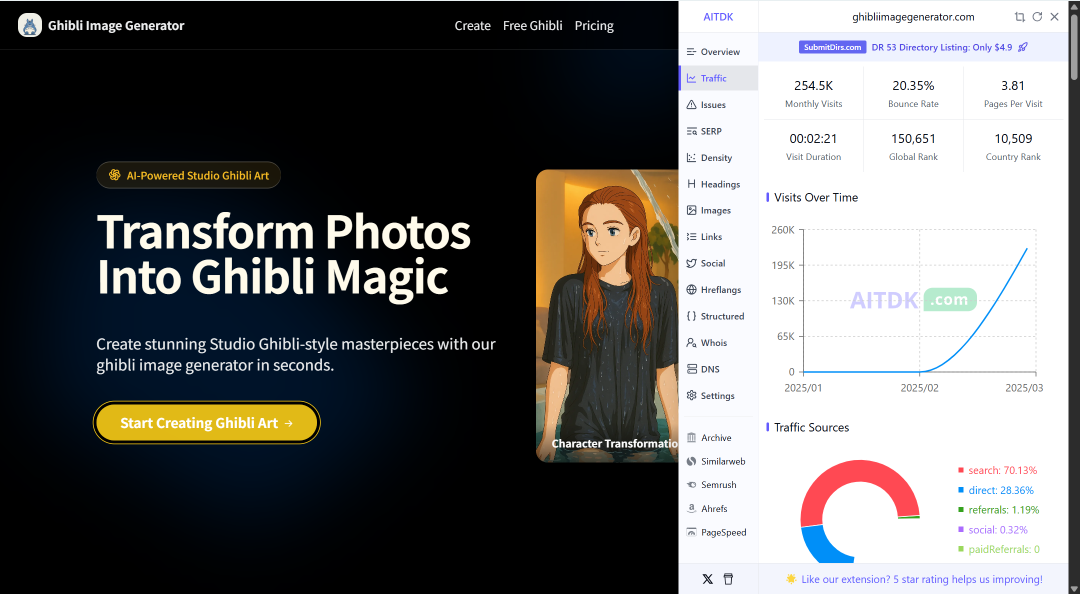This screenshot has width=1080, height=594.
Task: Click the rocket icon in SubmitDirs banner
Action: pyautogui.click(x=1023, y=47)
